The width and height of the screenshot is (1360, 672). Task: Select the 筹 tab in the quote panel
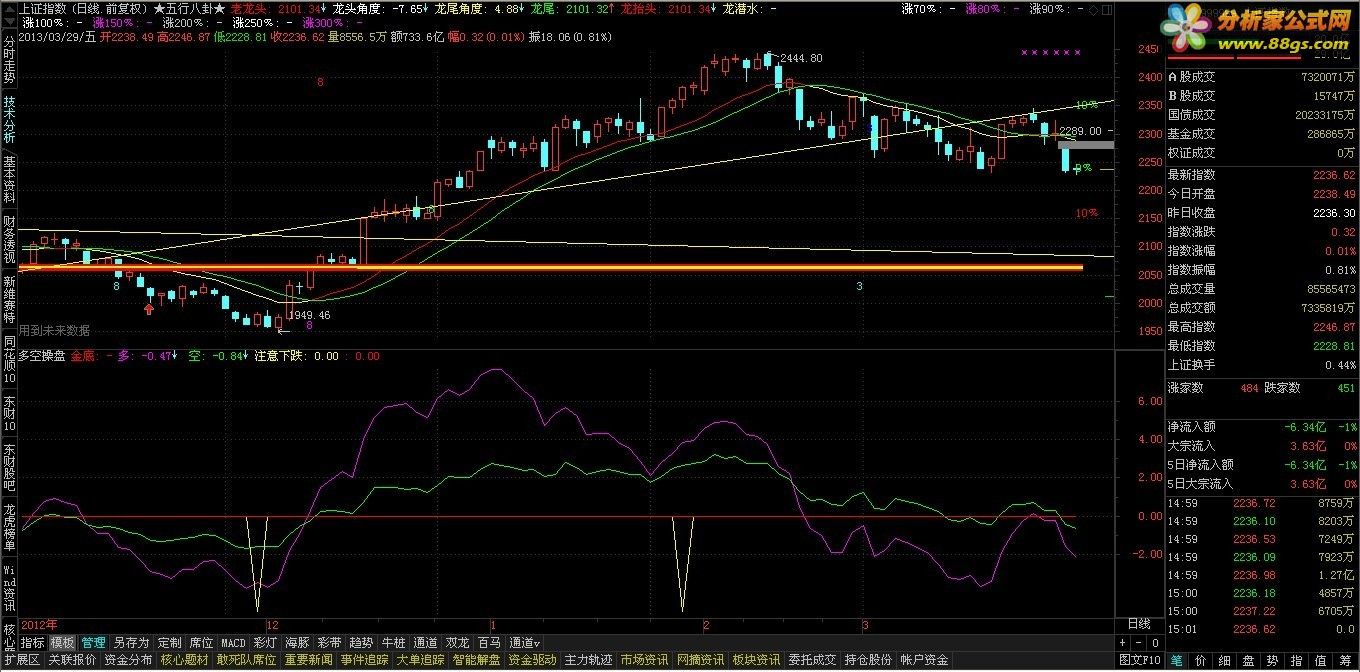[x=1345, y=660]
